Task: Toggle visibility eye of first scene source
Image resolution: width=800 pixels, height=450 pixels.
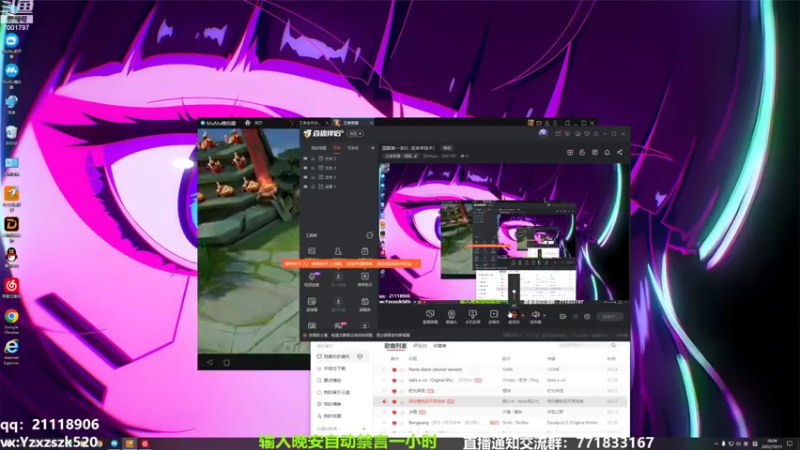Action: pos(306,159)
